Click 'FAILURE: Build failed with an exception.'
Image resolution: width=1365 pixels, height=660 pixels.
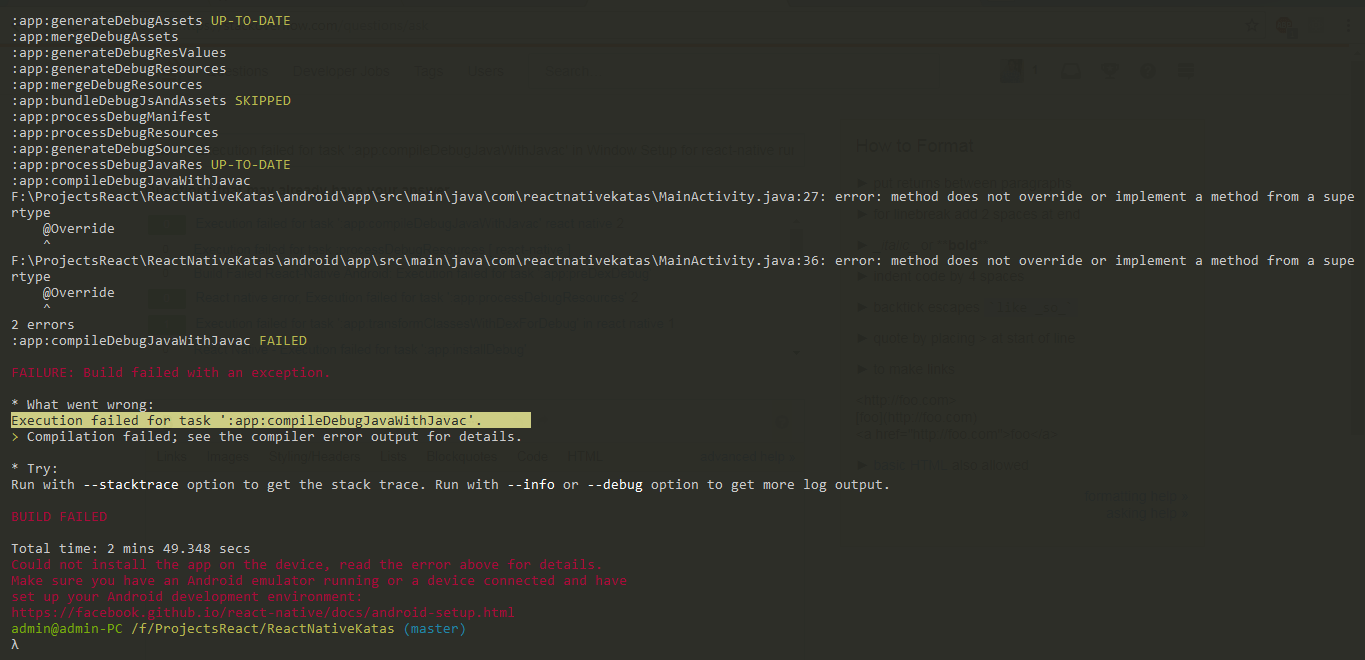pos(171,373)
